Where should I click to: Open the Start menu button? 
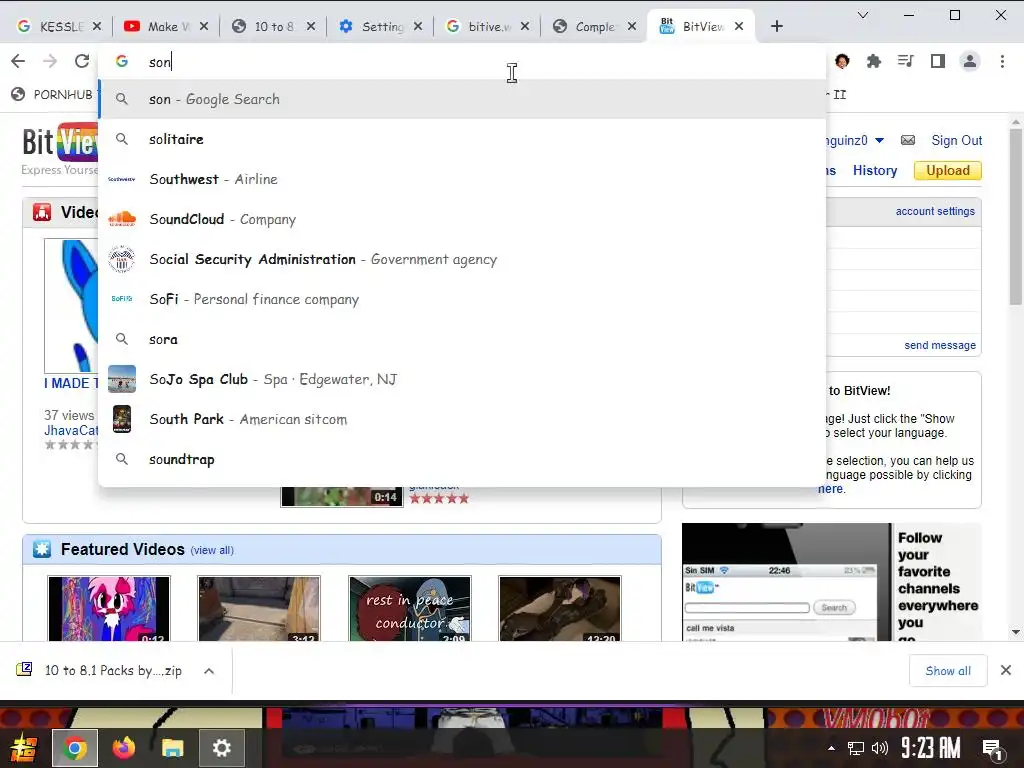pyautogui.click(x=24, y=748)
